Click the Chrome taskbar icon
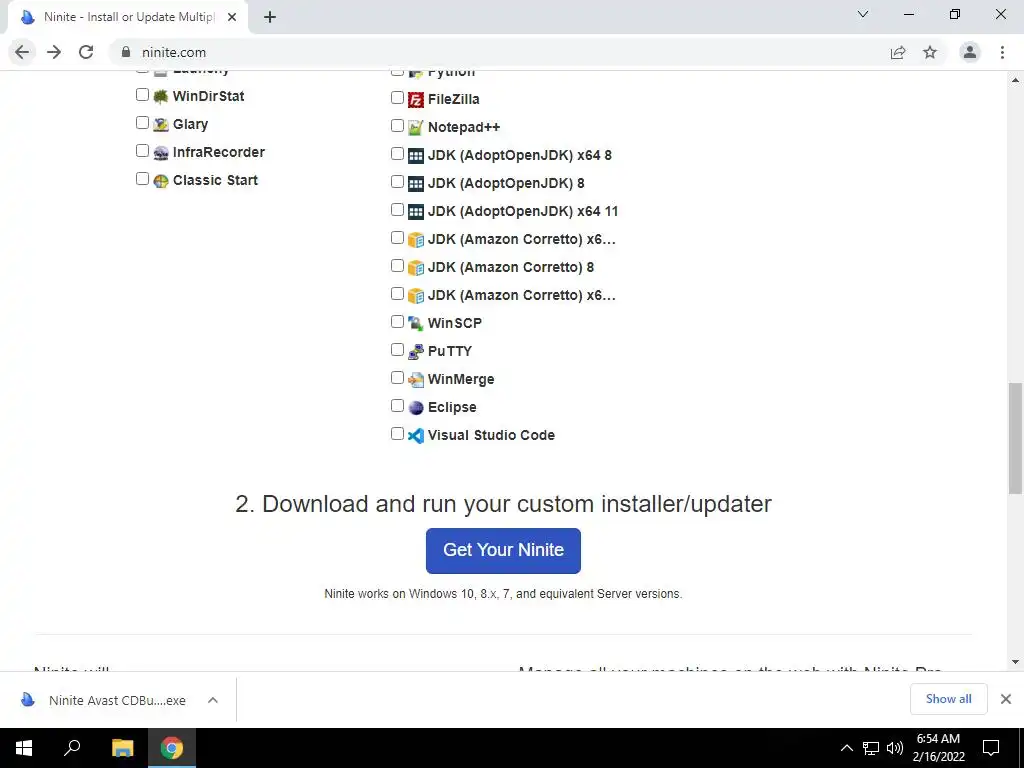 [172, 748]
